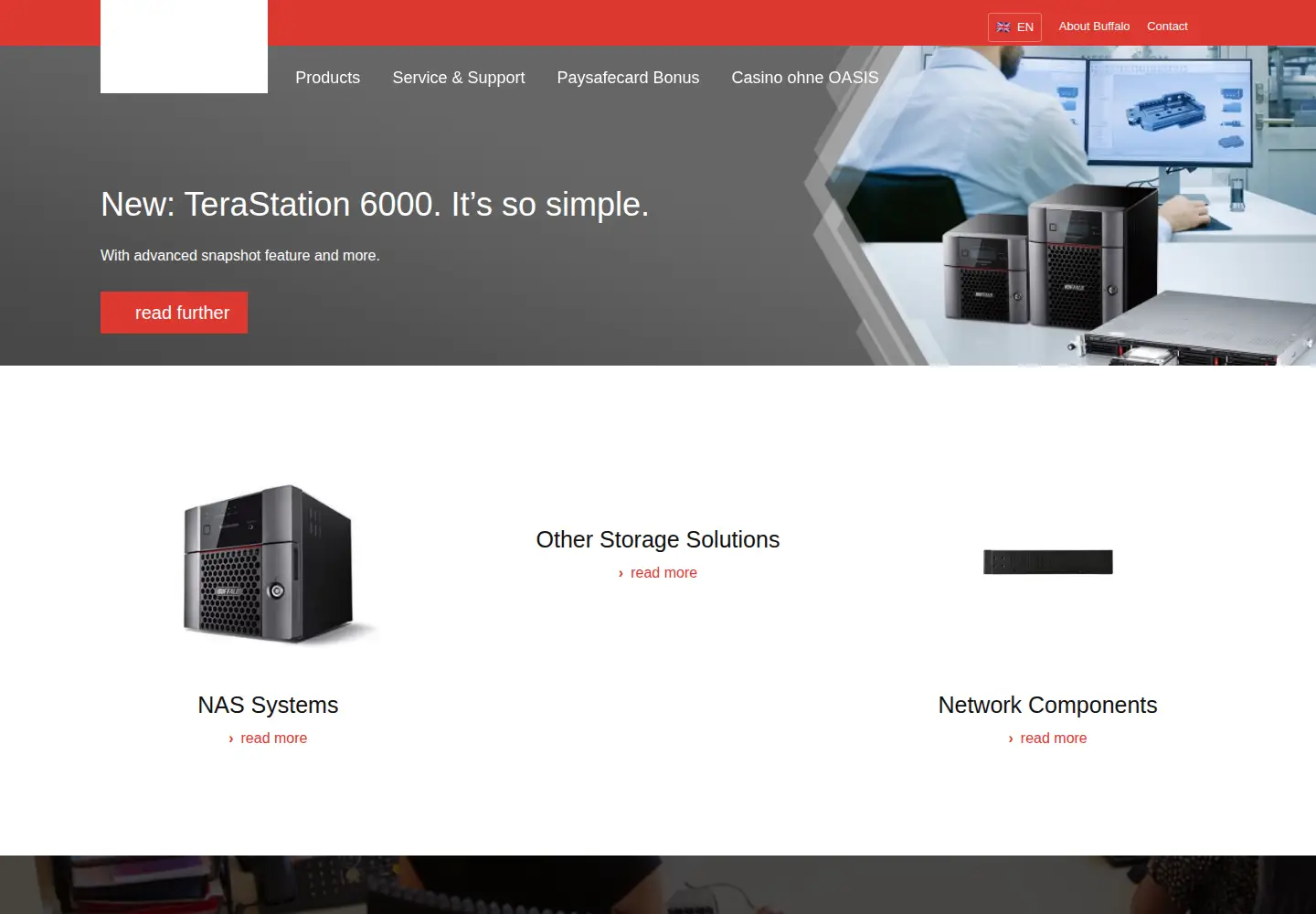This screenshot has height=914, width=1316.
Task: Open the EN language selector
Action: (1014, 27)
